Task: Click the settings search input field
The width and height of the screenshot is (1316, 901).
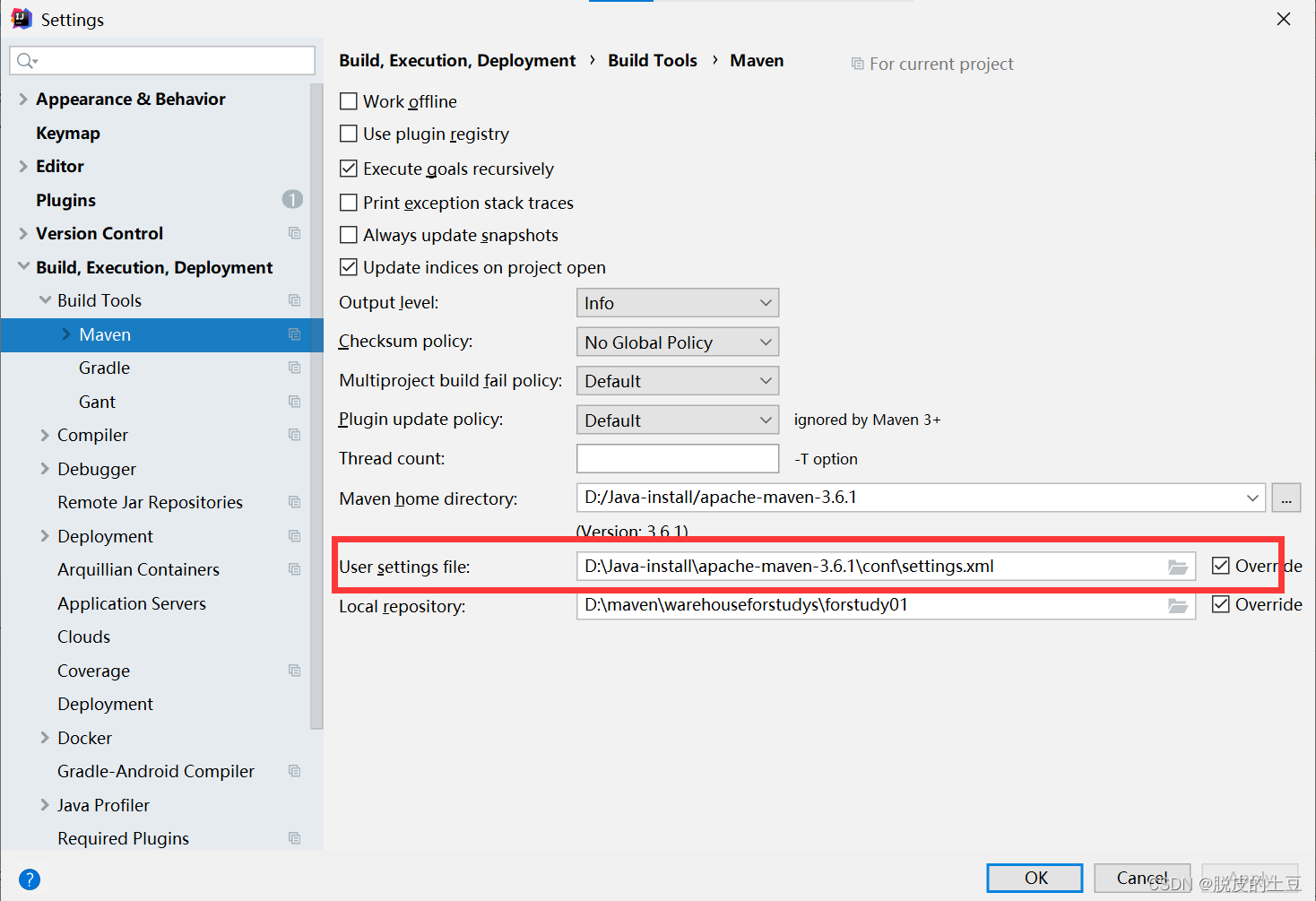Action: click(x=162, y=60)
